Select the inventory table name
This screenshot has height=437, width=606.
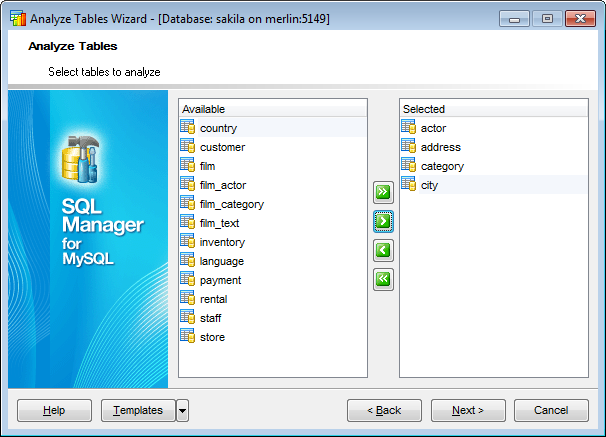point(222,242)
